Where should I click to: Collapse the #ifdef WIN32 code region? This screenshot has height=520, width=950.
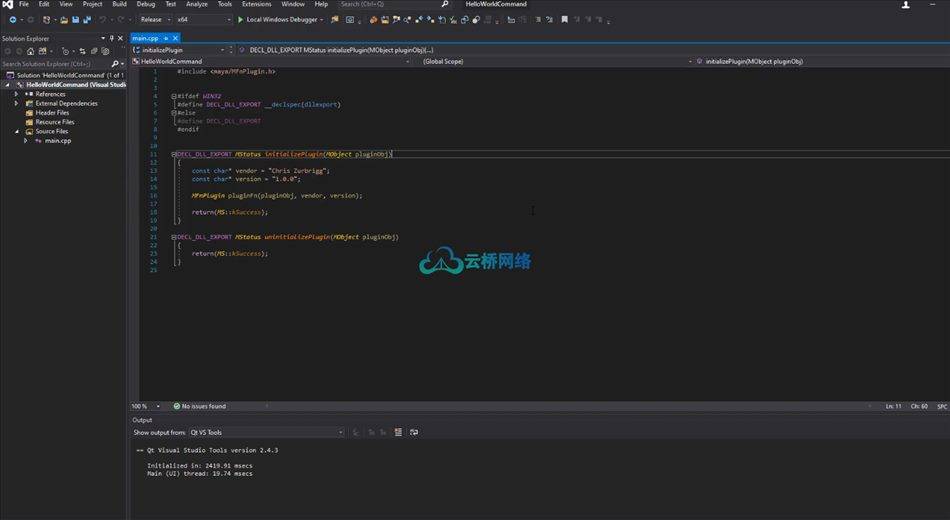pos(174,96)
